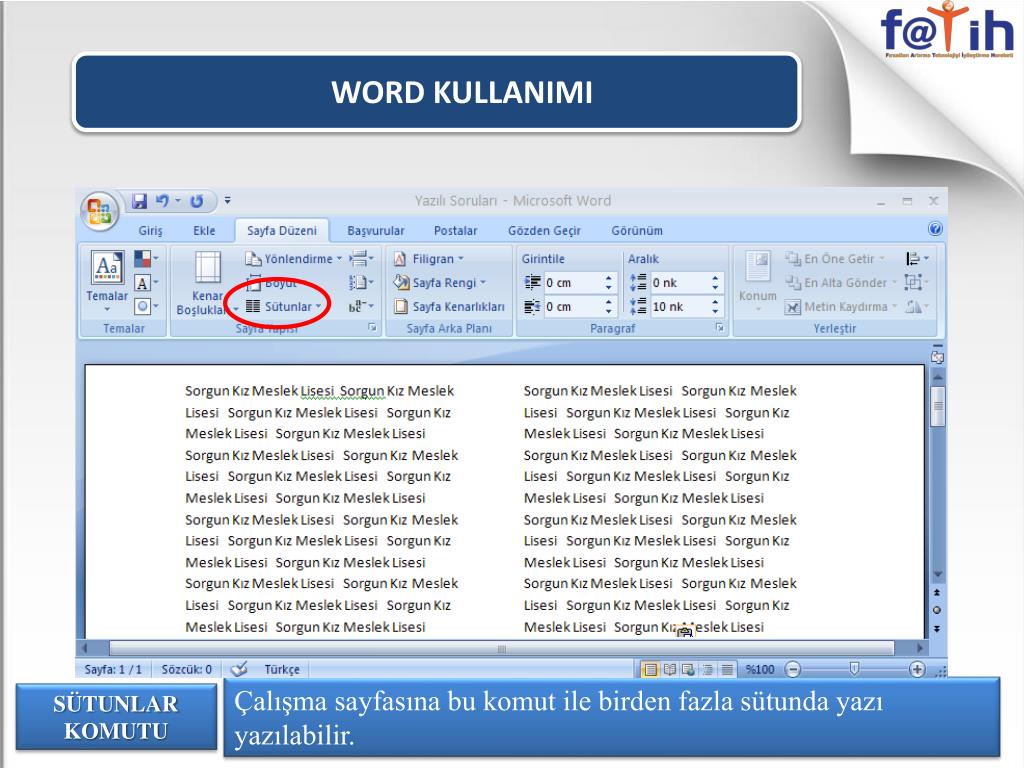Open the Temalar themes gallery button
The width and height of the screenshot is (1024, 768).
click(107, 281)
